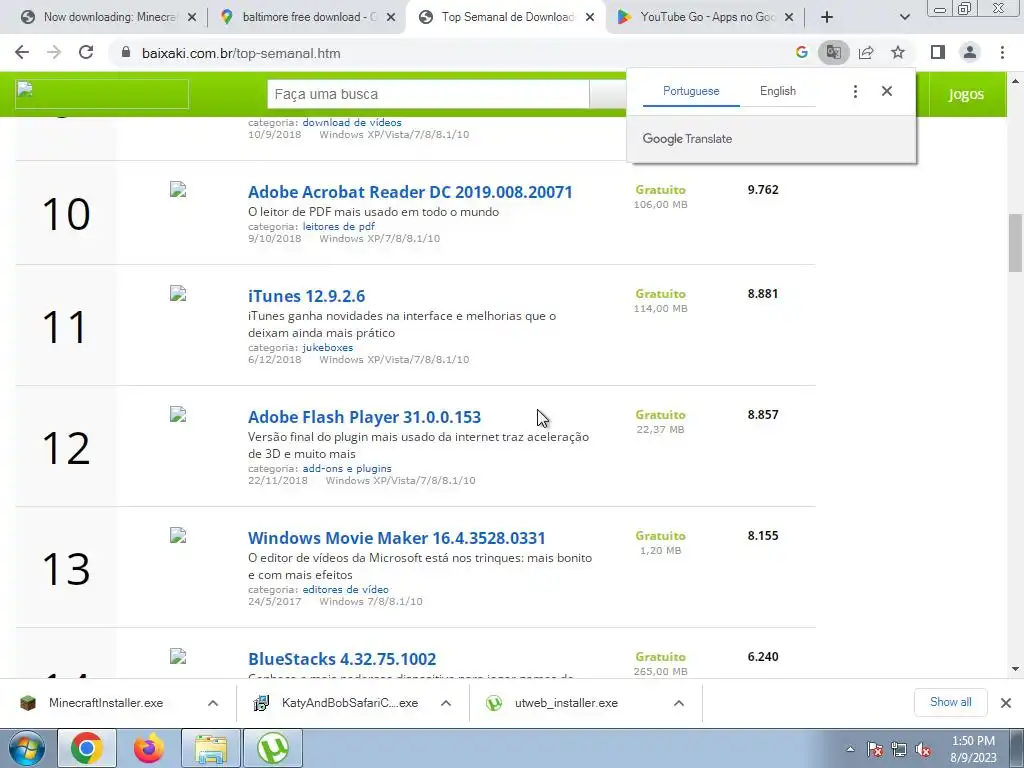Expand MinecraftInstaller.exe download options
The width and height of the screenshot is (1024, 768).
pyautogui.click(x=213, y=703)
